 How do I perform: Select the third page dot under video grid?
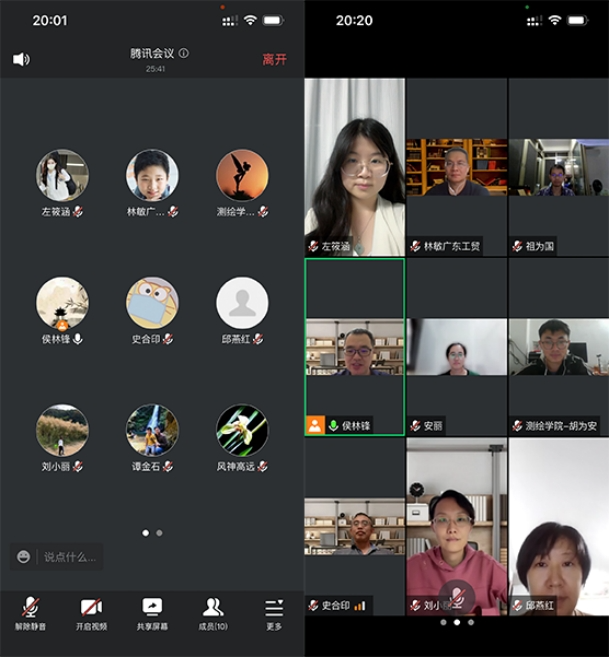click(471, 622)
